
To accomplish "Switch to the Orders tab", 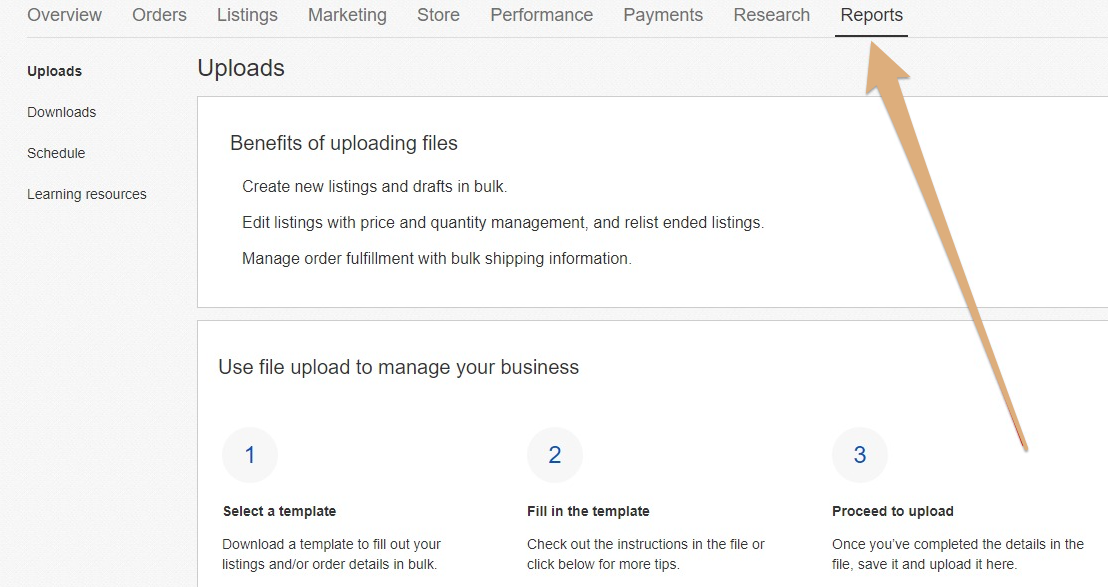I will 160,15.
